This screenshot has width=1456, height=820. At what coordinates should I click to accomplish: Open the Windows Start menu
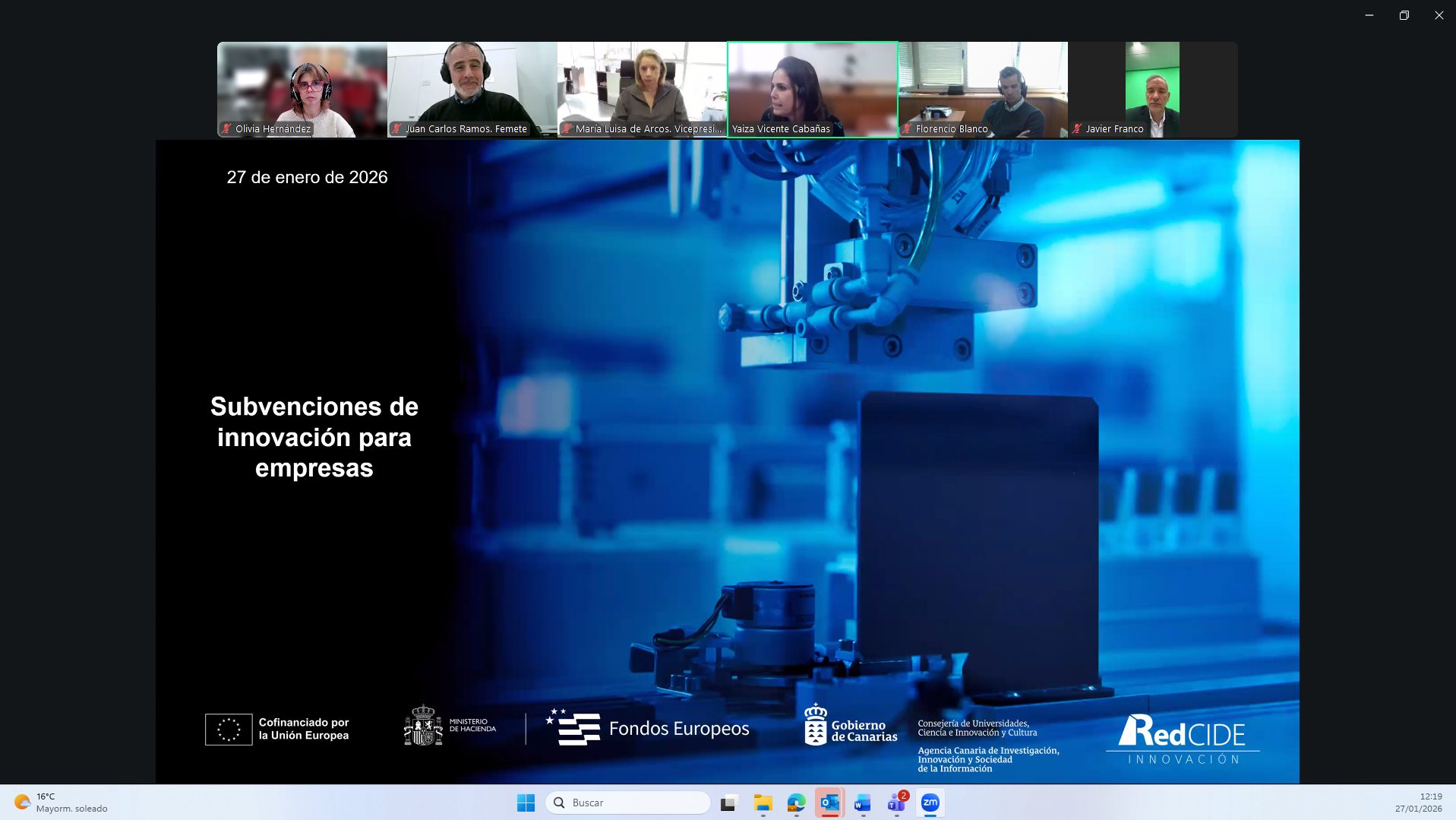(x=526, y=803)
